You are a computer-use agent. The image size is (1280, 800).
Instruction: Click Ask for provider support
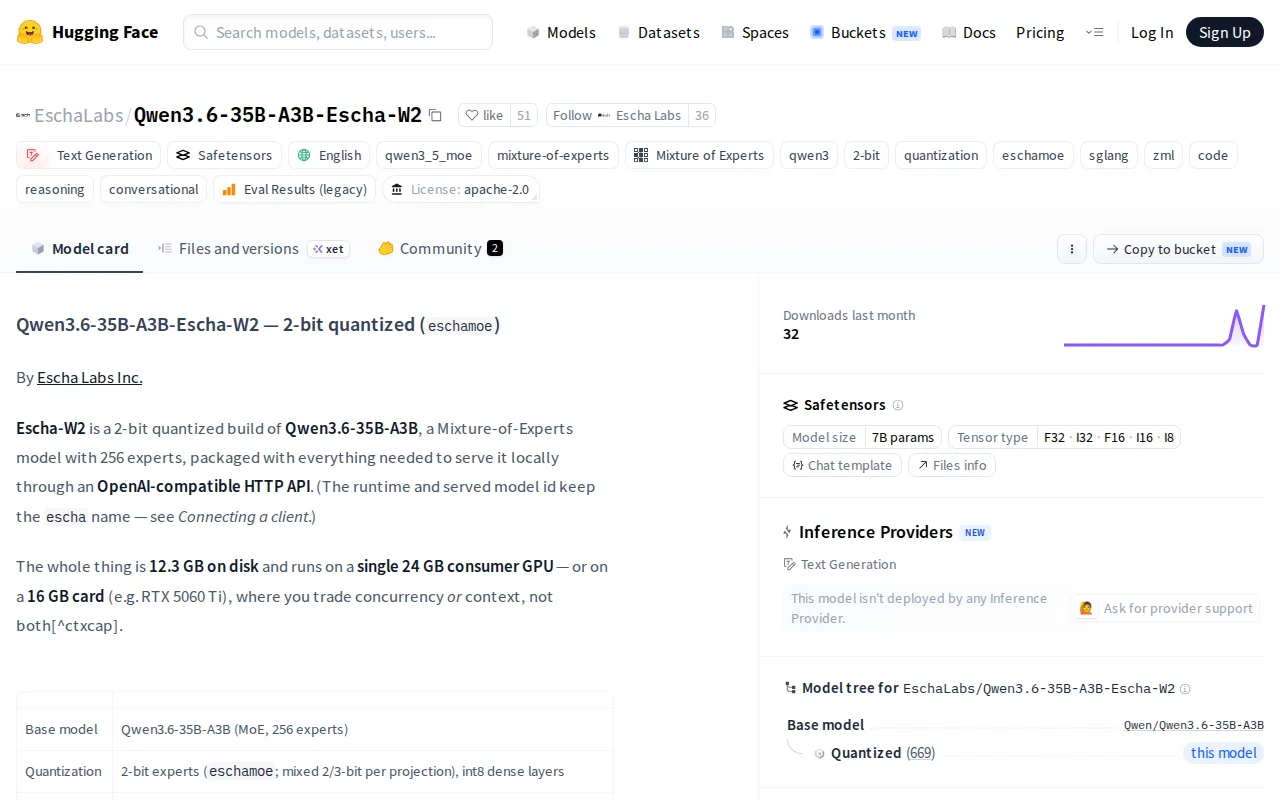[1165, 608]
